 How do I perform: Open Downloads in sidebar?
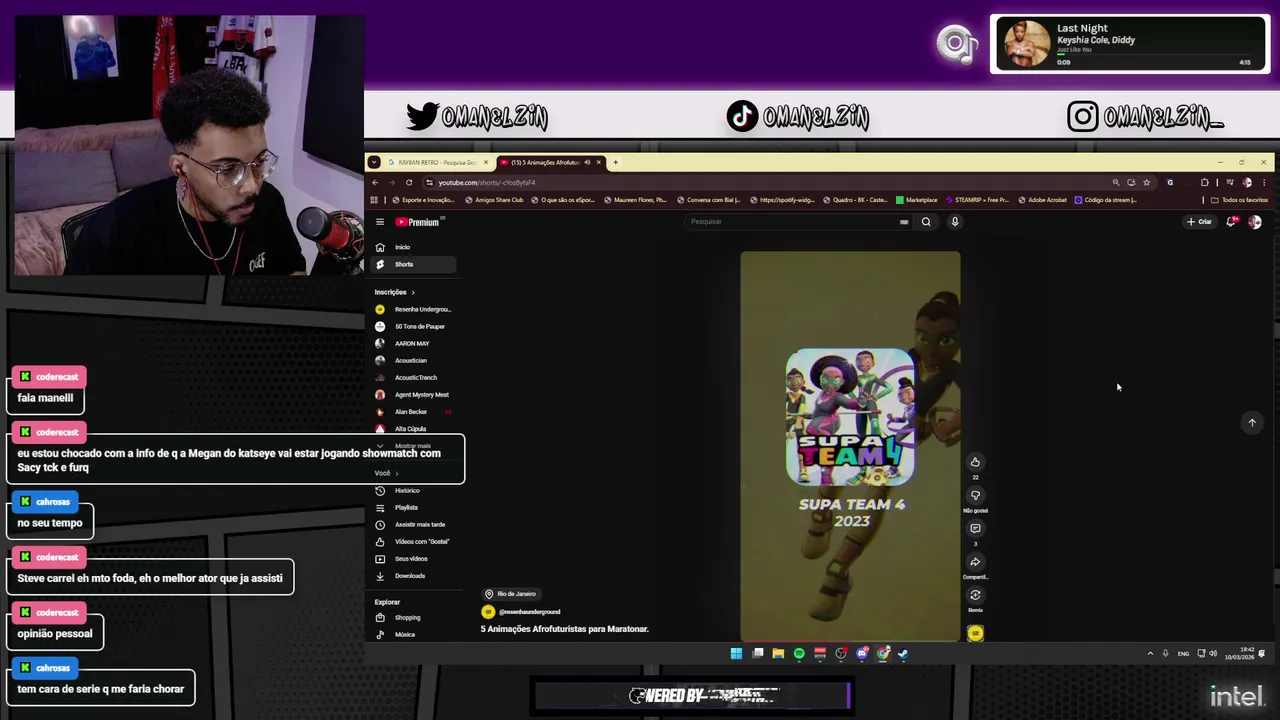pos(415,575)
